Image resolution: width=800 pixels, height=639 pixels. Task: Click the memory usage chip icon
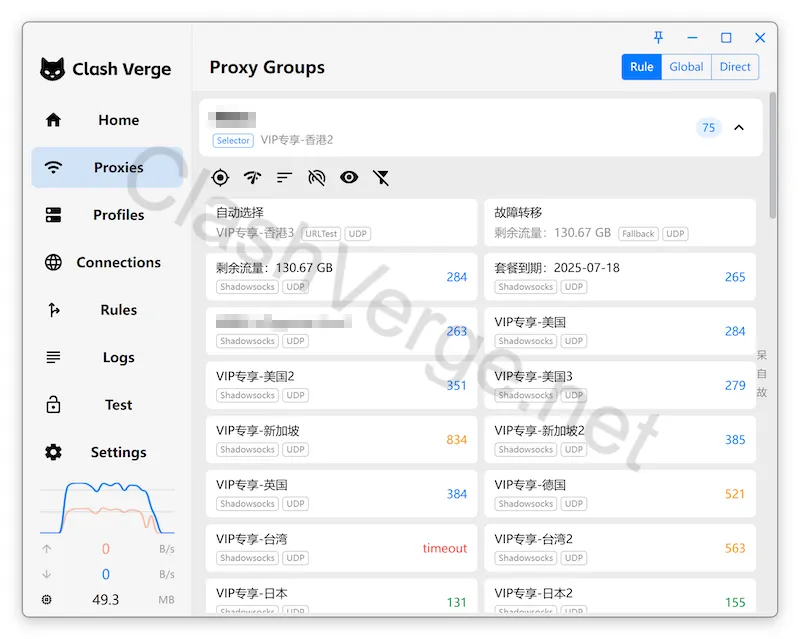tap(46, 599)
